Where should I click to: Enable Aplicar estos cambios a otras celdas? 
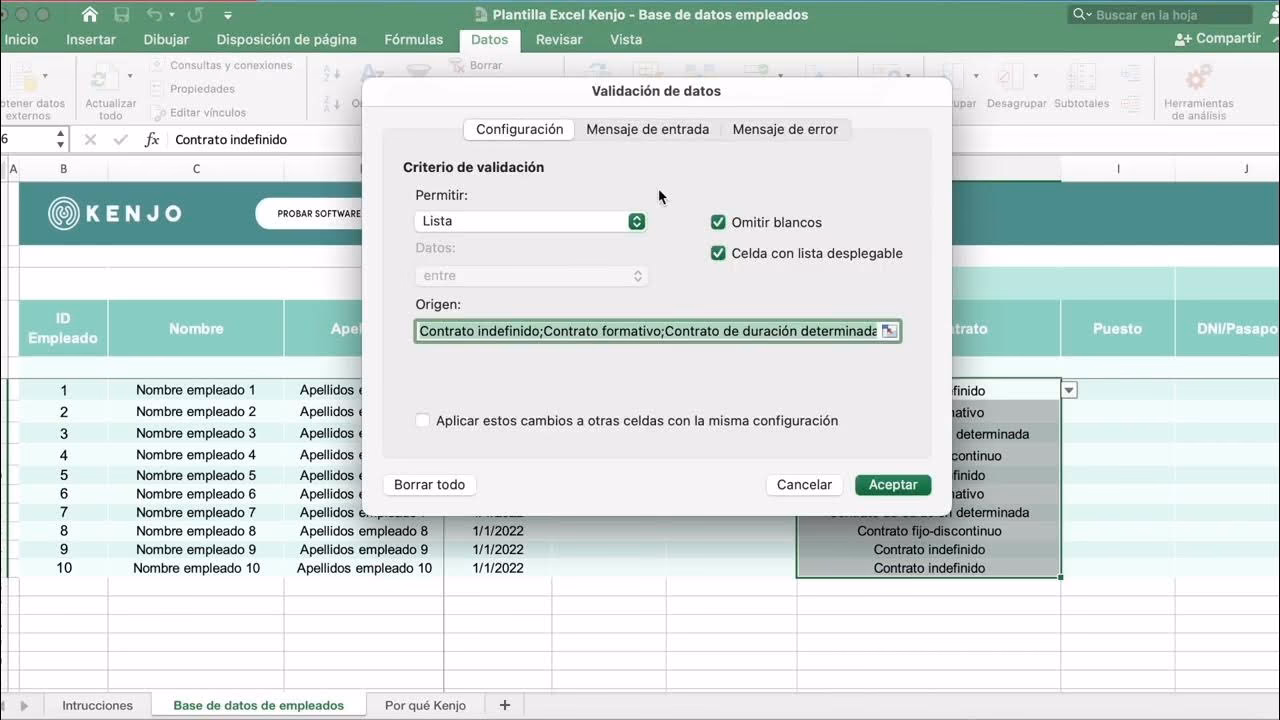click(423, 421)
